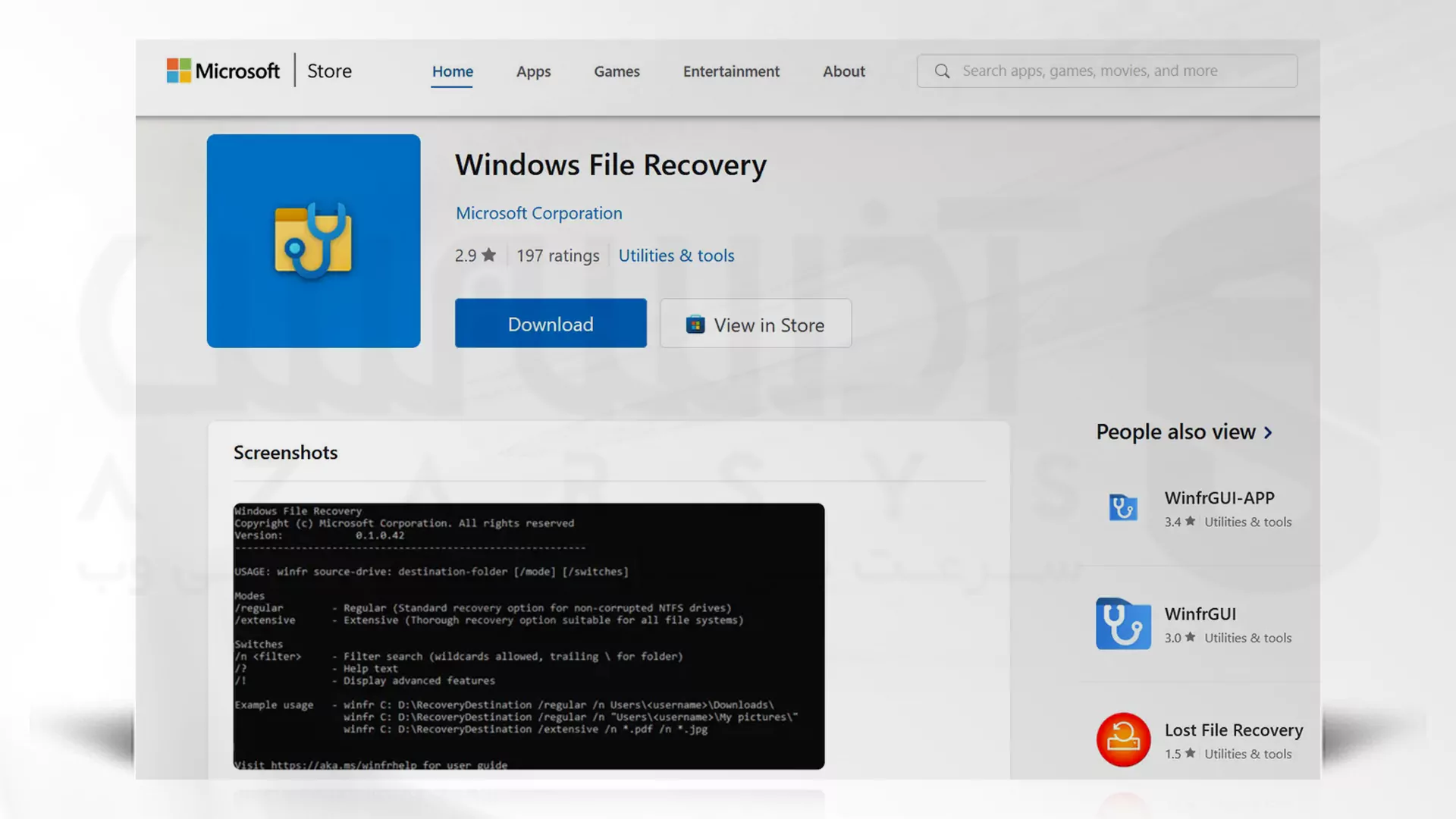Go to the Entertainment tab
The width and height of the screenshot is (1456, 819).
tap(731, 71)
